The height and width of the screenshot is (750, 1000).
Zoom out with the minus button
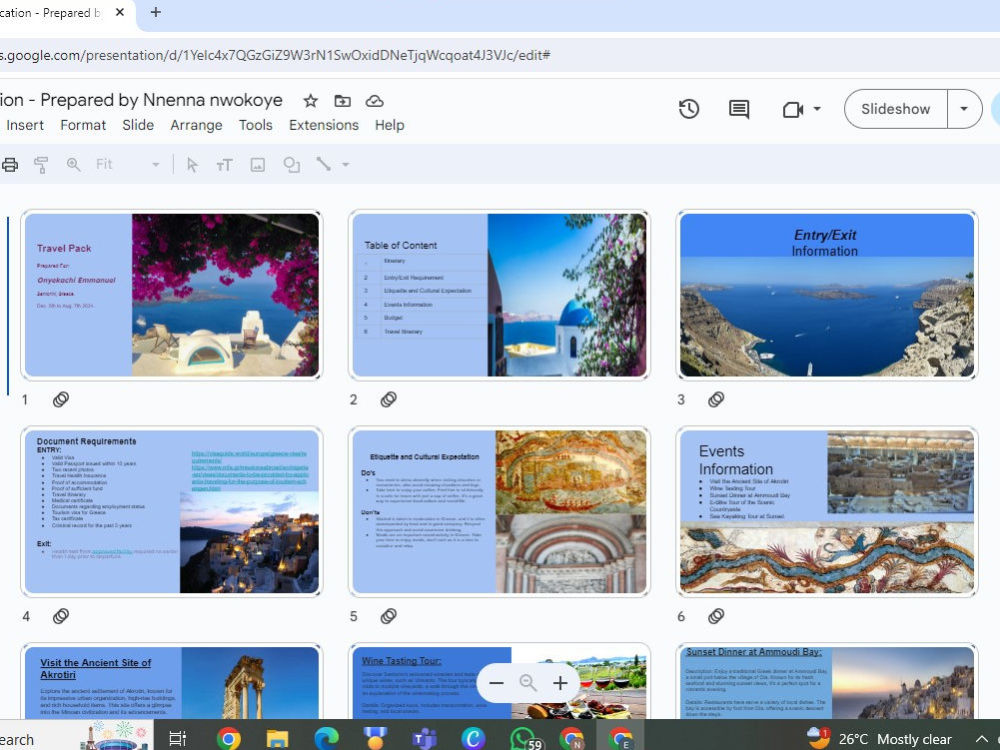coord(496,683)
